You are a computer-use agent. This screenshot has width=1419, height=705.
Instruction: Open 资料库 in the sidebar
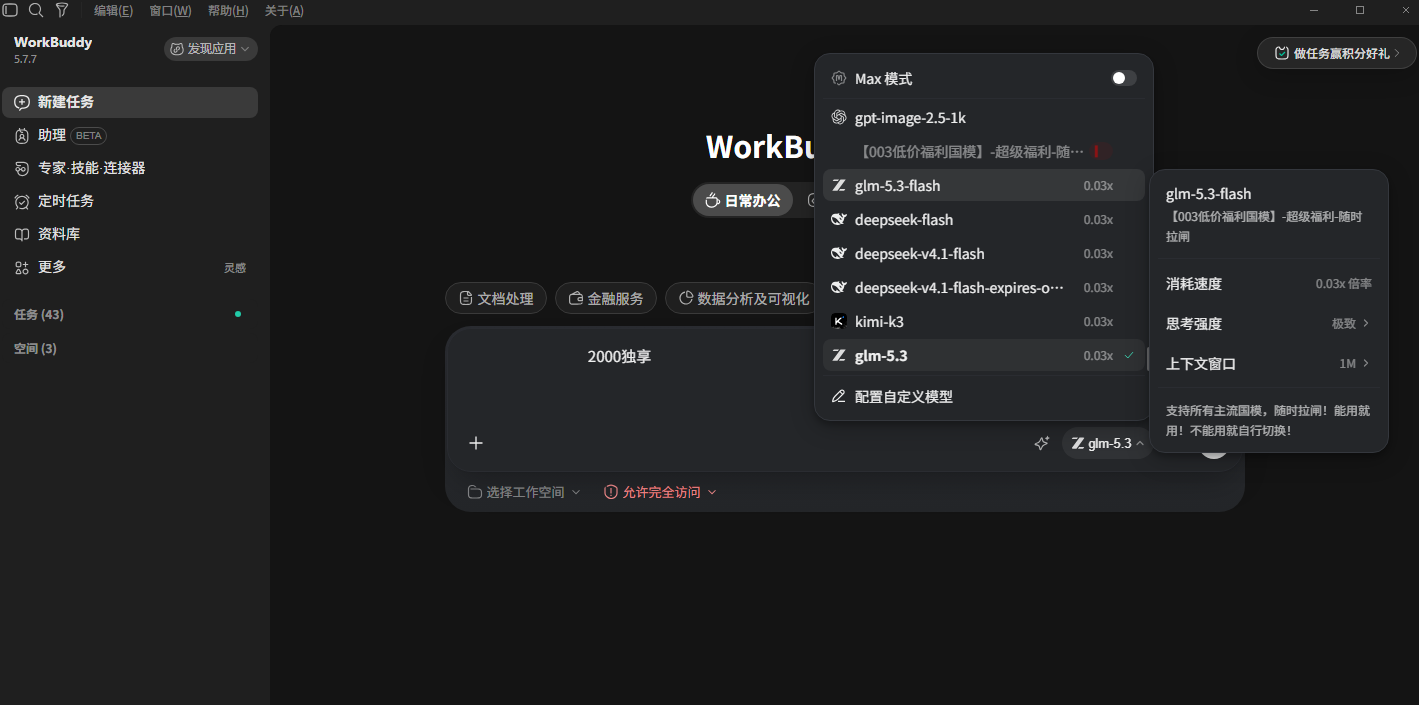130,234
